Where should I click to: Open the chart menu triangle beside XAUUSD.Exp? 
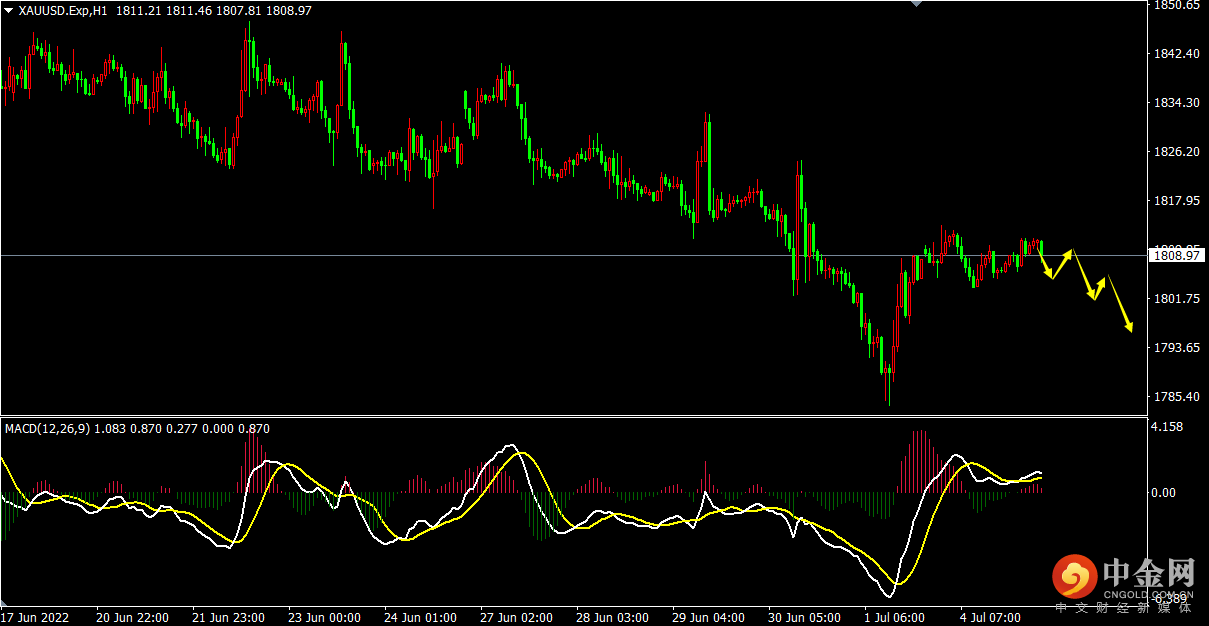pyautogui.click(x=9, y=10)
